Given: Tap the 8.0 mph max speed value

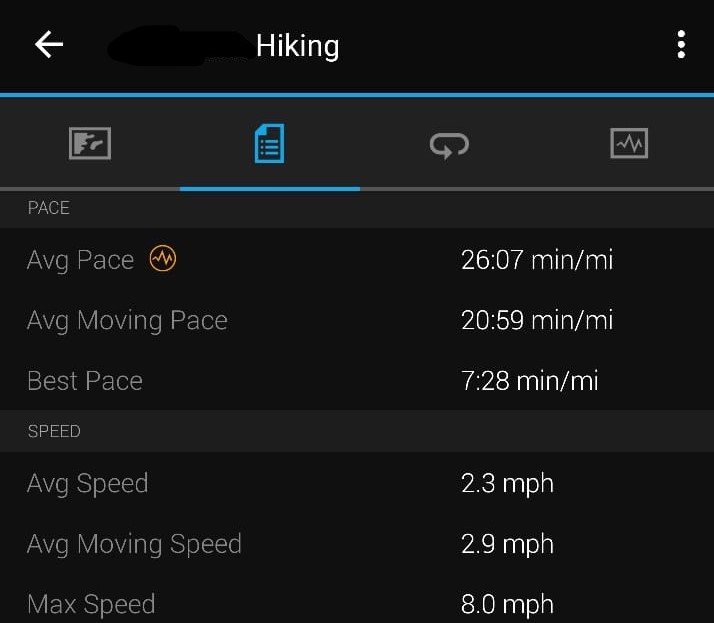Looking at the screenshot, I should (507, 604).
